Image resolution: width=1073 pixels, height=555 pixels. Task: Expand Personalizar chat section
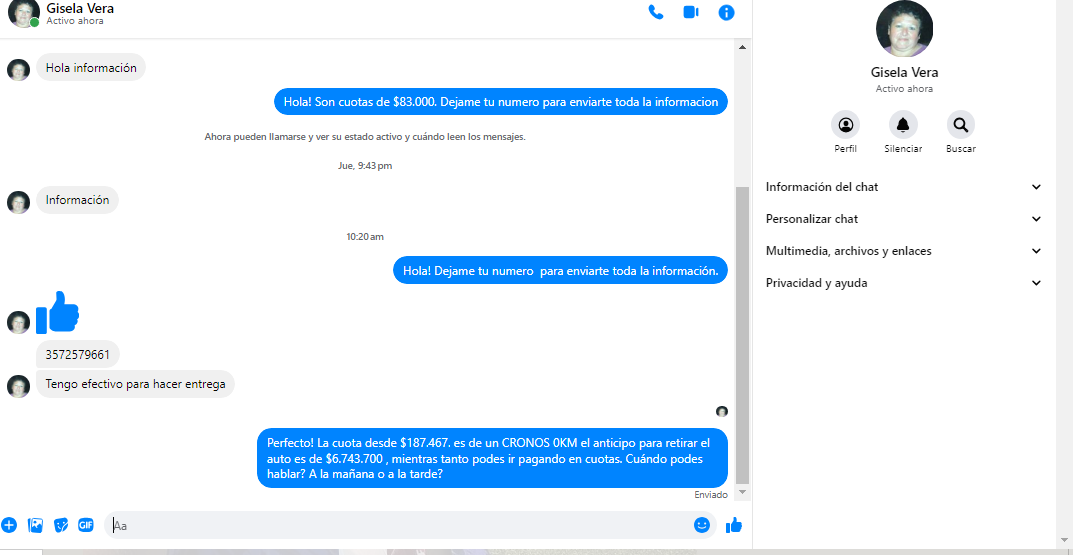903,219
